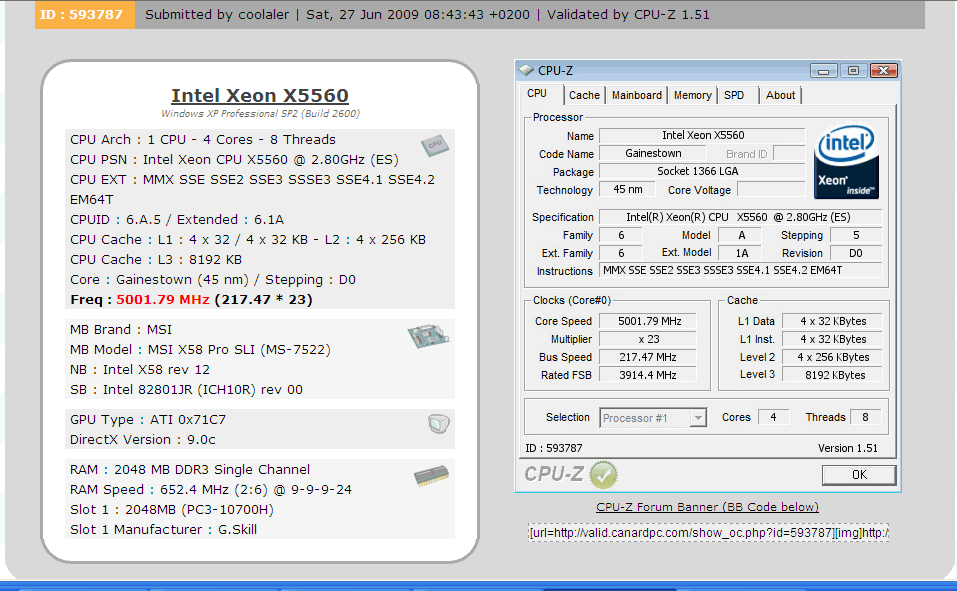Select the SPD tab

[734, 95]
